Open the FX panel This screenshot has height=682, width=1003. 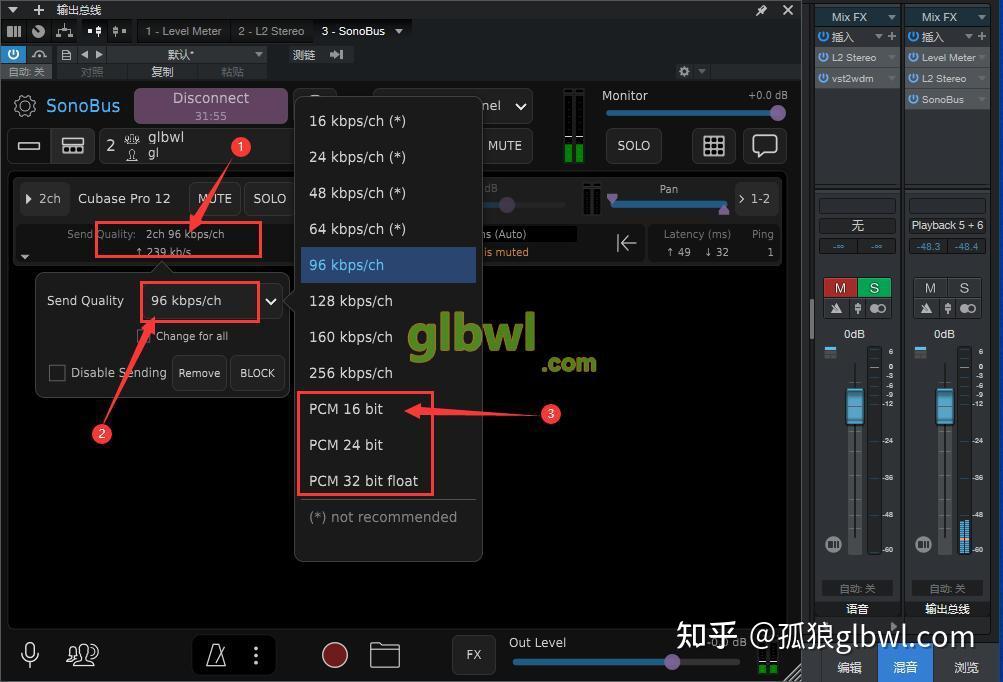[x=473, y=654]
